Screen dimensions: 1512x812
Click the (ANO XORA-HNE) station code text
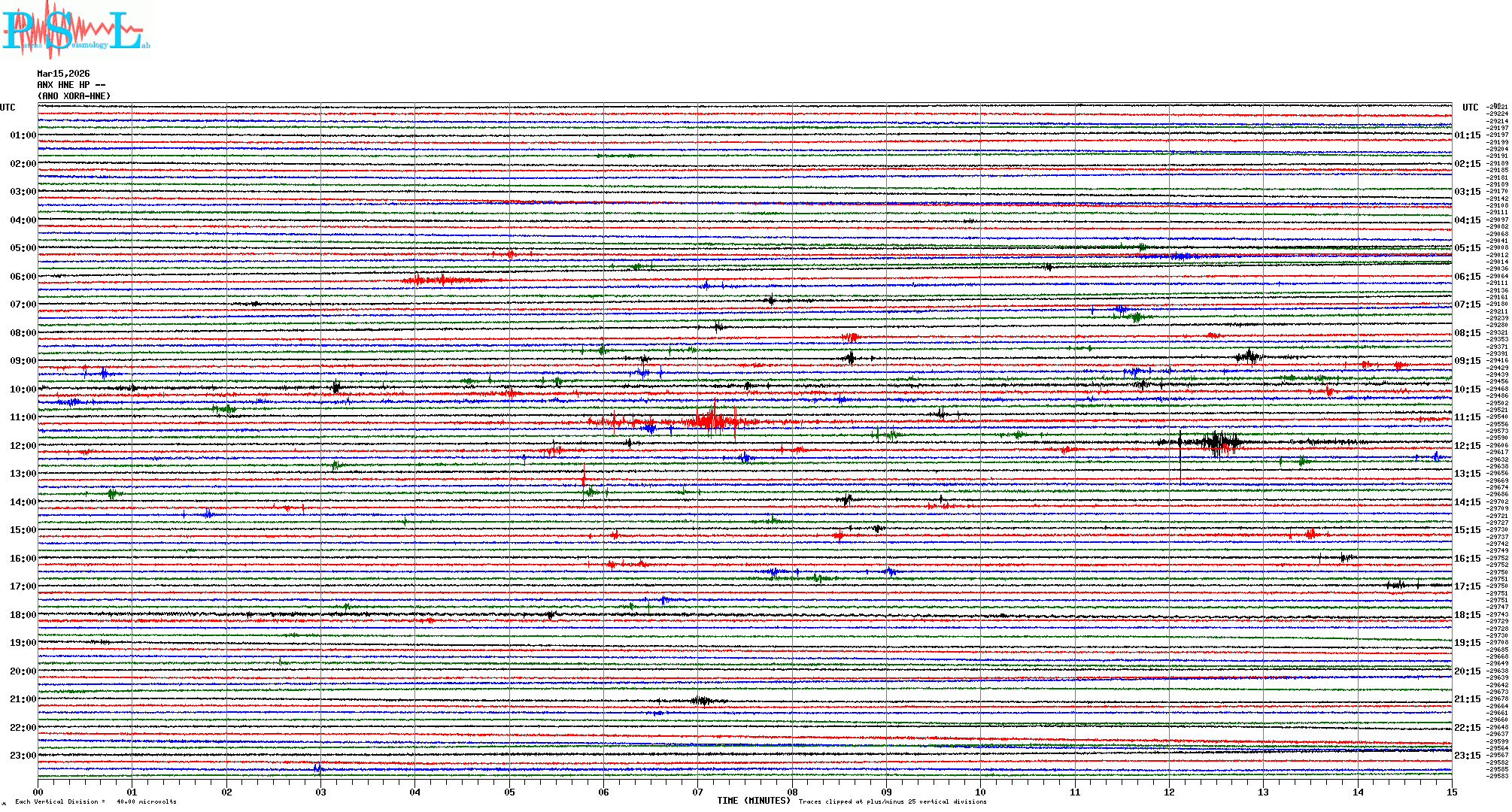74,96
